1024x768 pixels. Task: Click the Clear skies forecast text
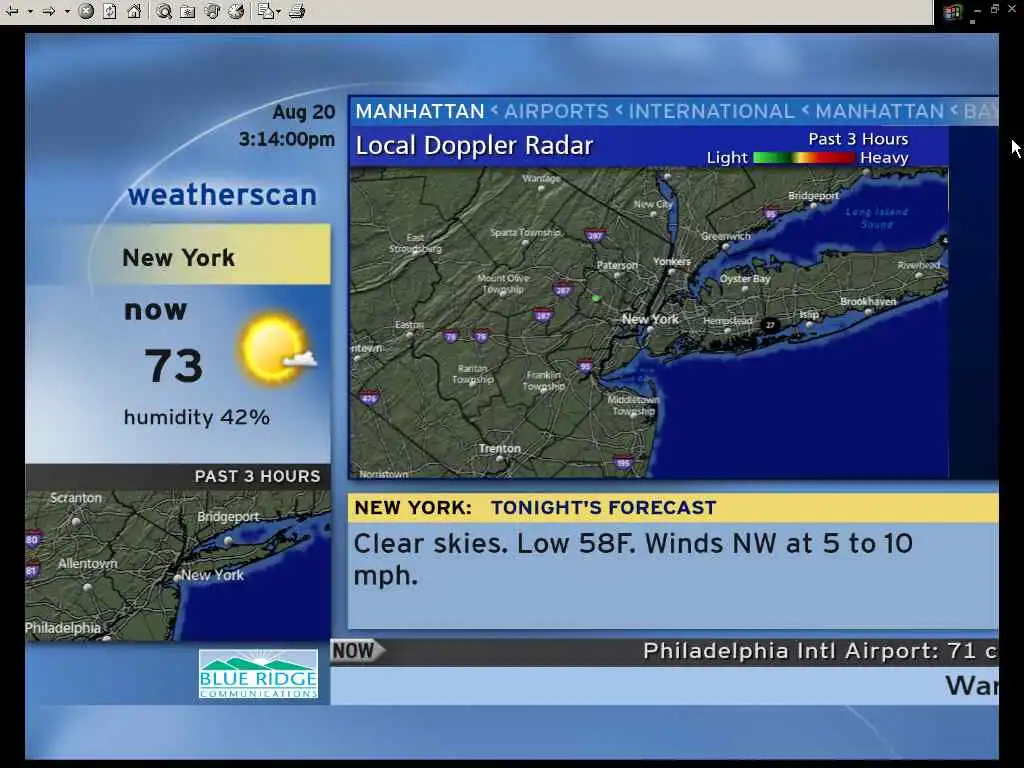(633, 560)
